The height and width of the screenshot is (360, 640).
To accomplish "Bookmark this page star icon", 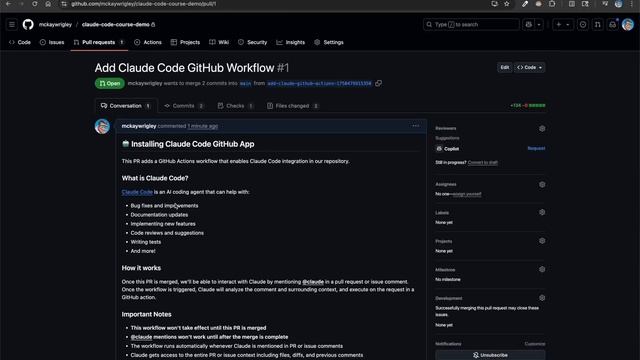I will coord(507,4).
